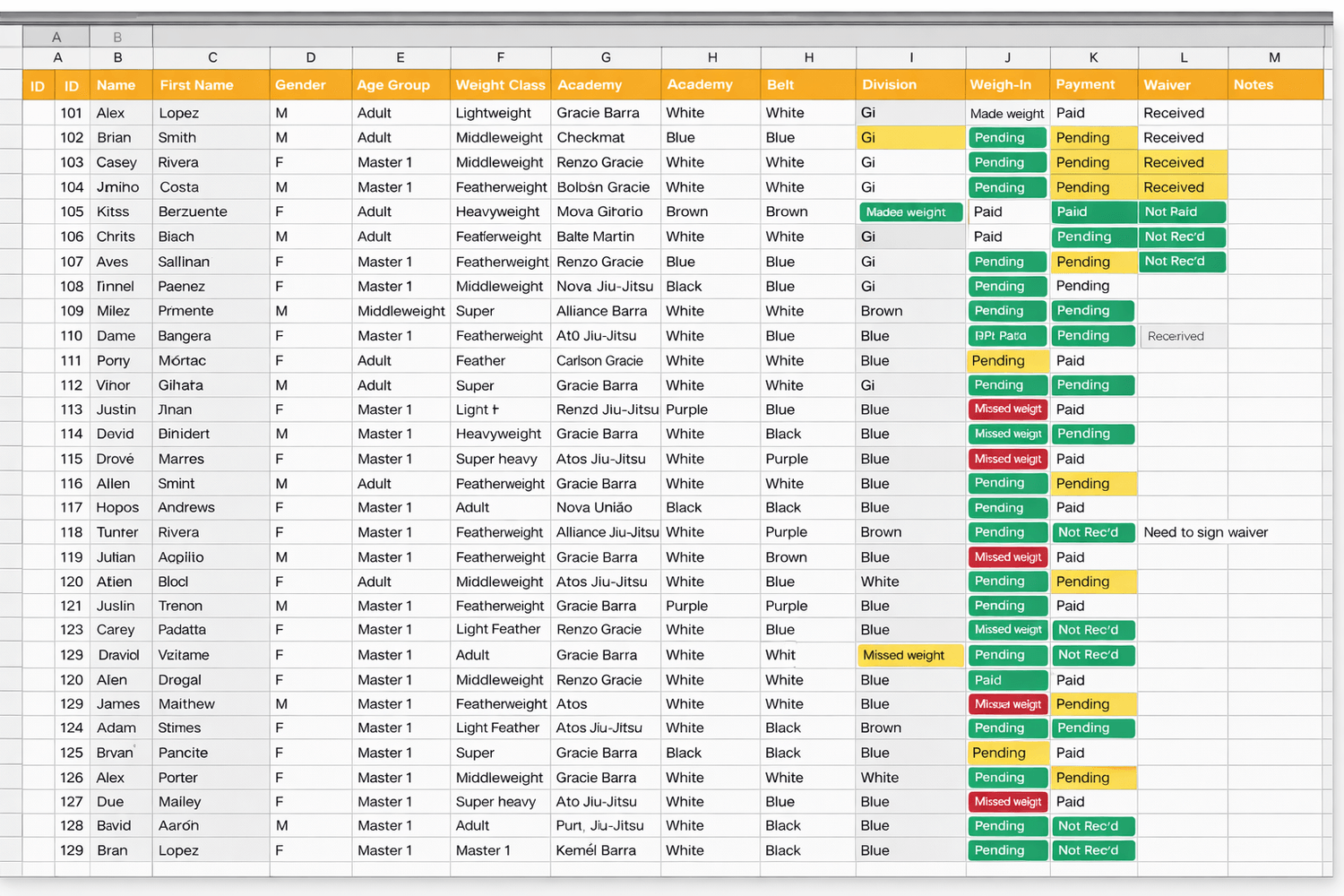
Task: Click the "Lightweight" weight class cell
Action: (x=494, y=113)
